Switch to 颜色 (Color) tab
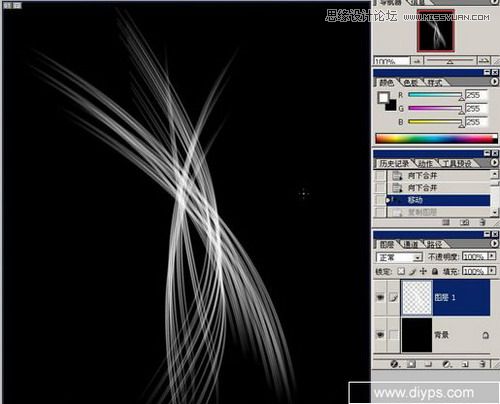 click(x=387, y=83)
